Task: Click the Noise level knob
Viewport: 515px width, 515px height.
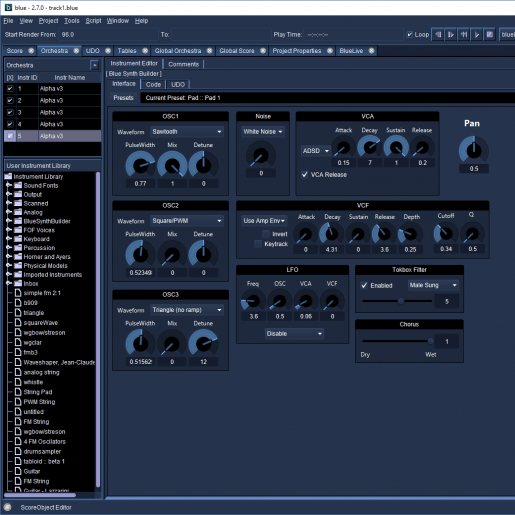Action: click(261, 155)
